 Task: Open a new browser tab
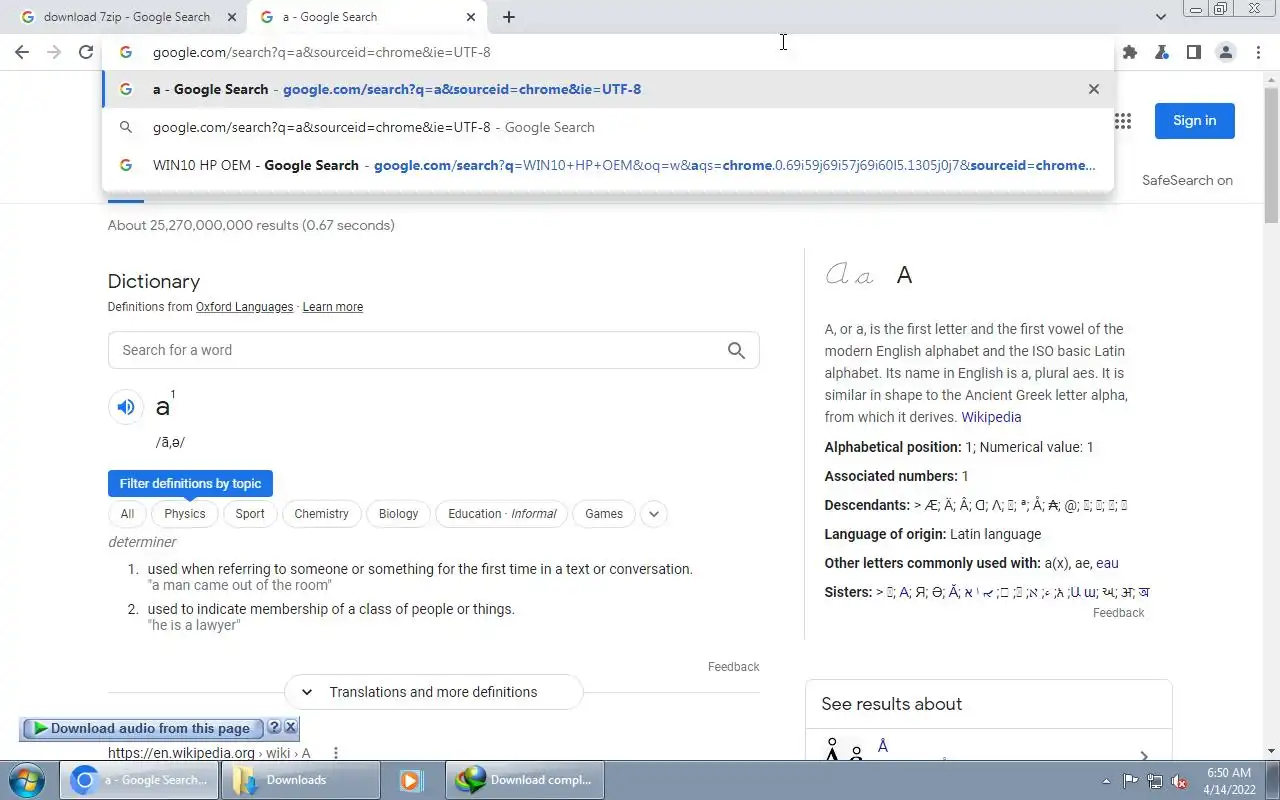508,17
